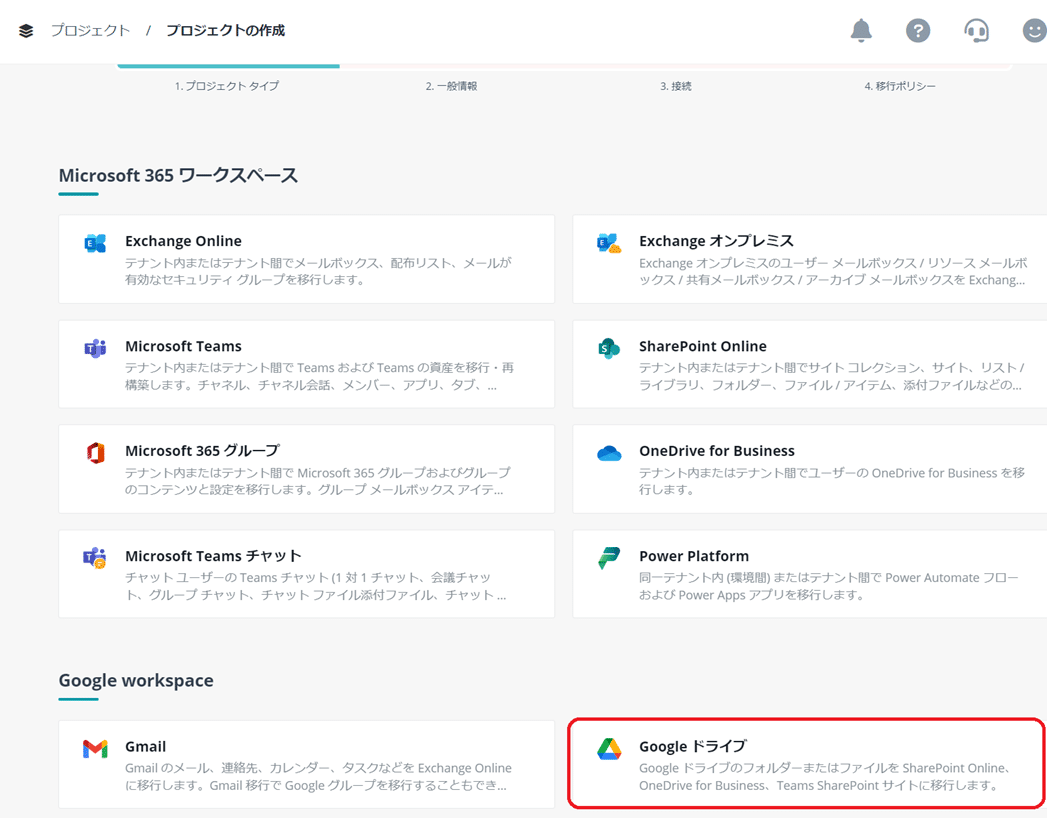Click the SharePoint Online icon
This screenshot has height=818, width=1047.
point(608,348)
